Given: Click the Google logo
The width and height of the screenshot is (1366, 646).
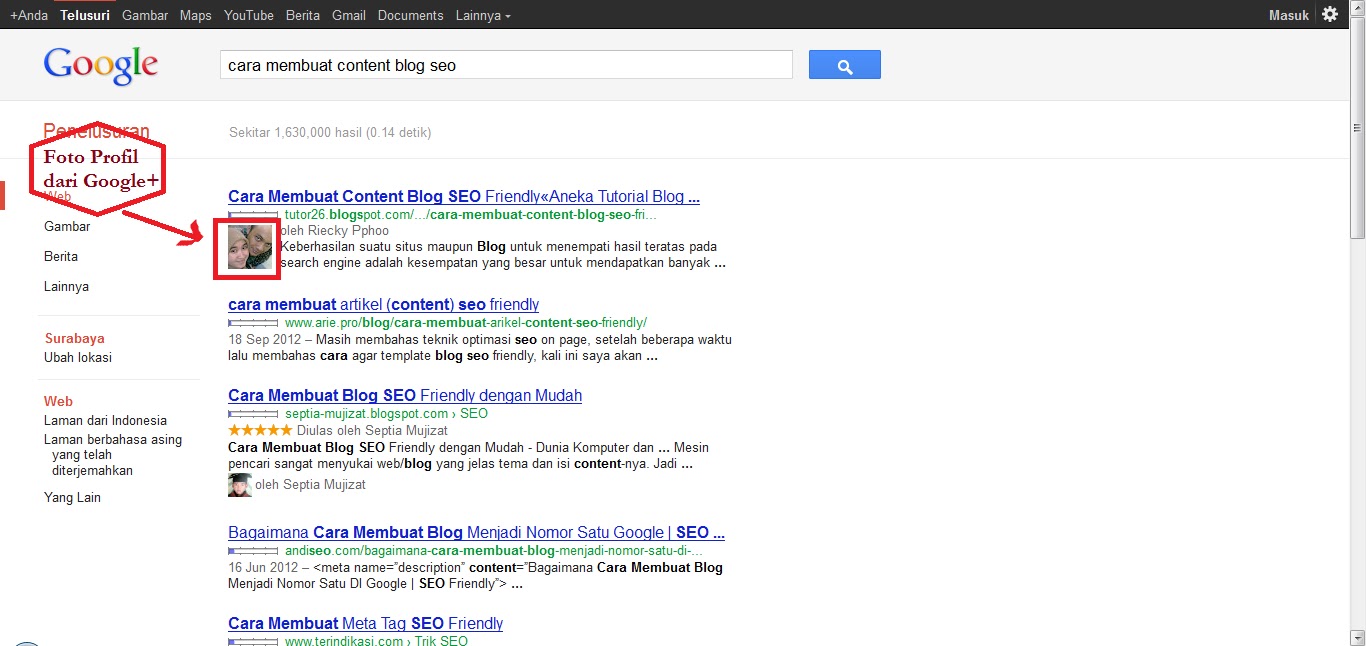Looking at the screenshot, I should click(x=100, y=66).
